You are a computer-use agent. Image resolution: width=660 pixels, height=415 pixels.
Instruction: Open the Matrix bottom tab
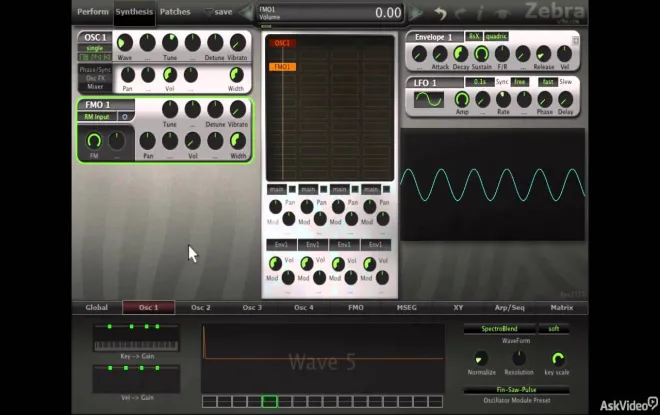(x=562, y=308)
